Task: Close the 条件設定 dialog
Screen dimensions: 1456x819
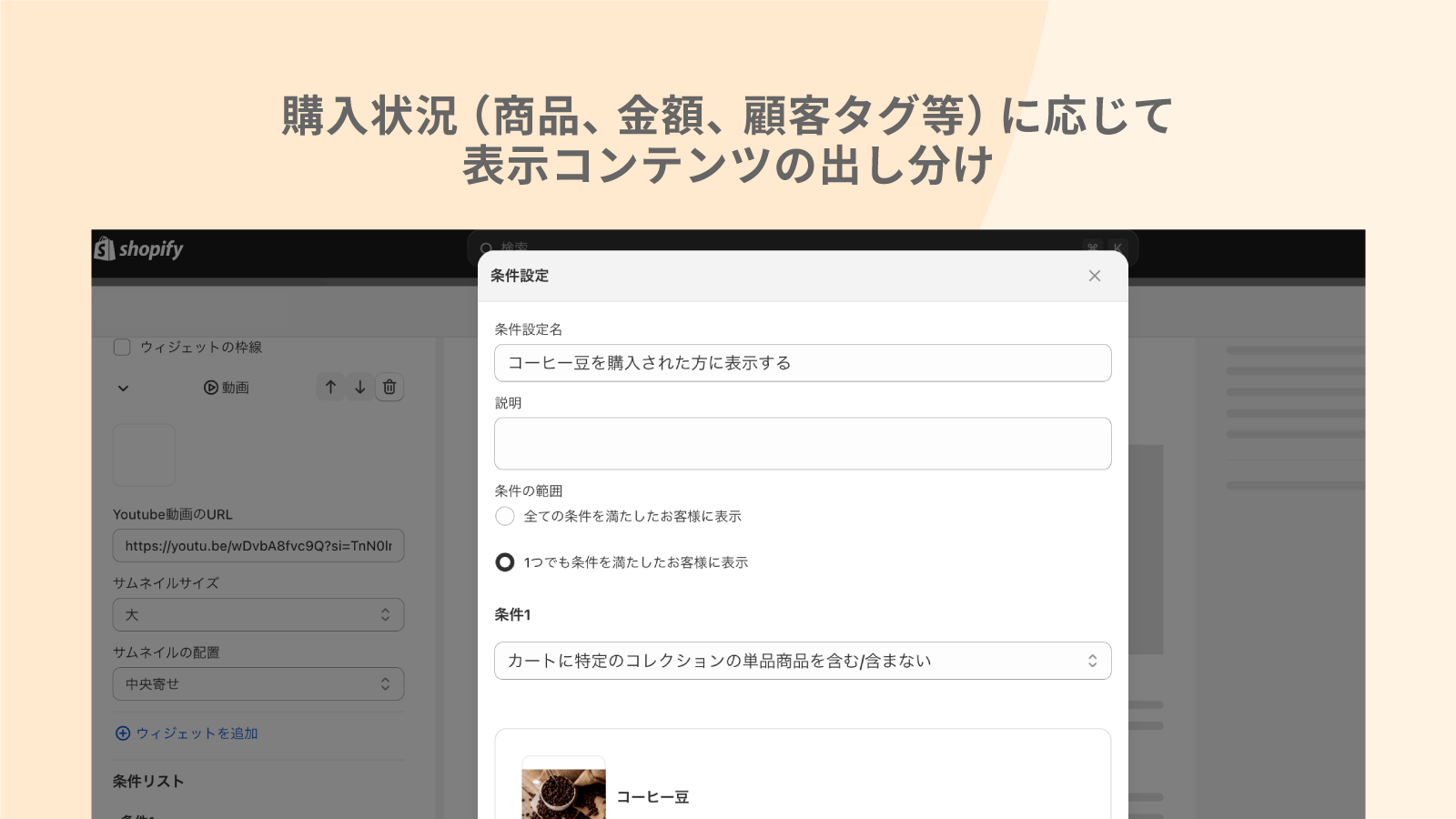Action: (x=1095, y=276)
